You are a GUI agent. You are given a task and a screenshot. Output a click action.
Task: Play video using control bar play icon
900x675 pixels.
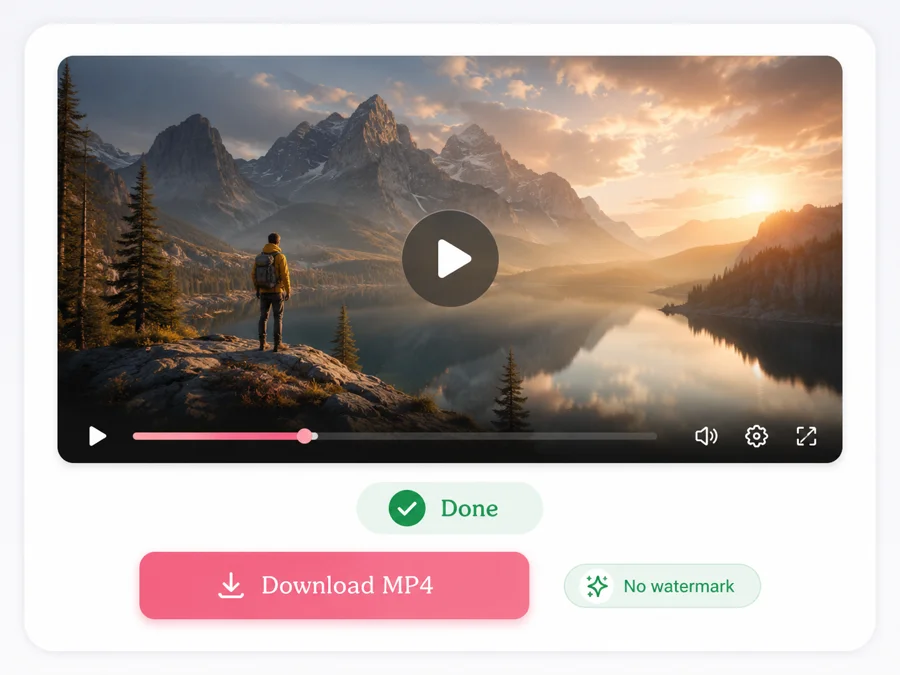coord(98,436)
